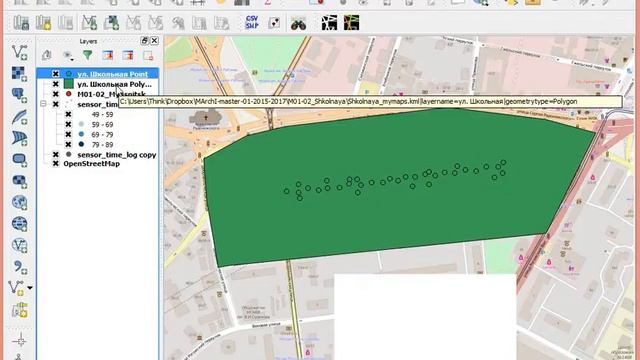Hide the OpenStreetMap base layer
Screen dimensions: 640x360
(56, 164)
